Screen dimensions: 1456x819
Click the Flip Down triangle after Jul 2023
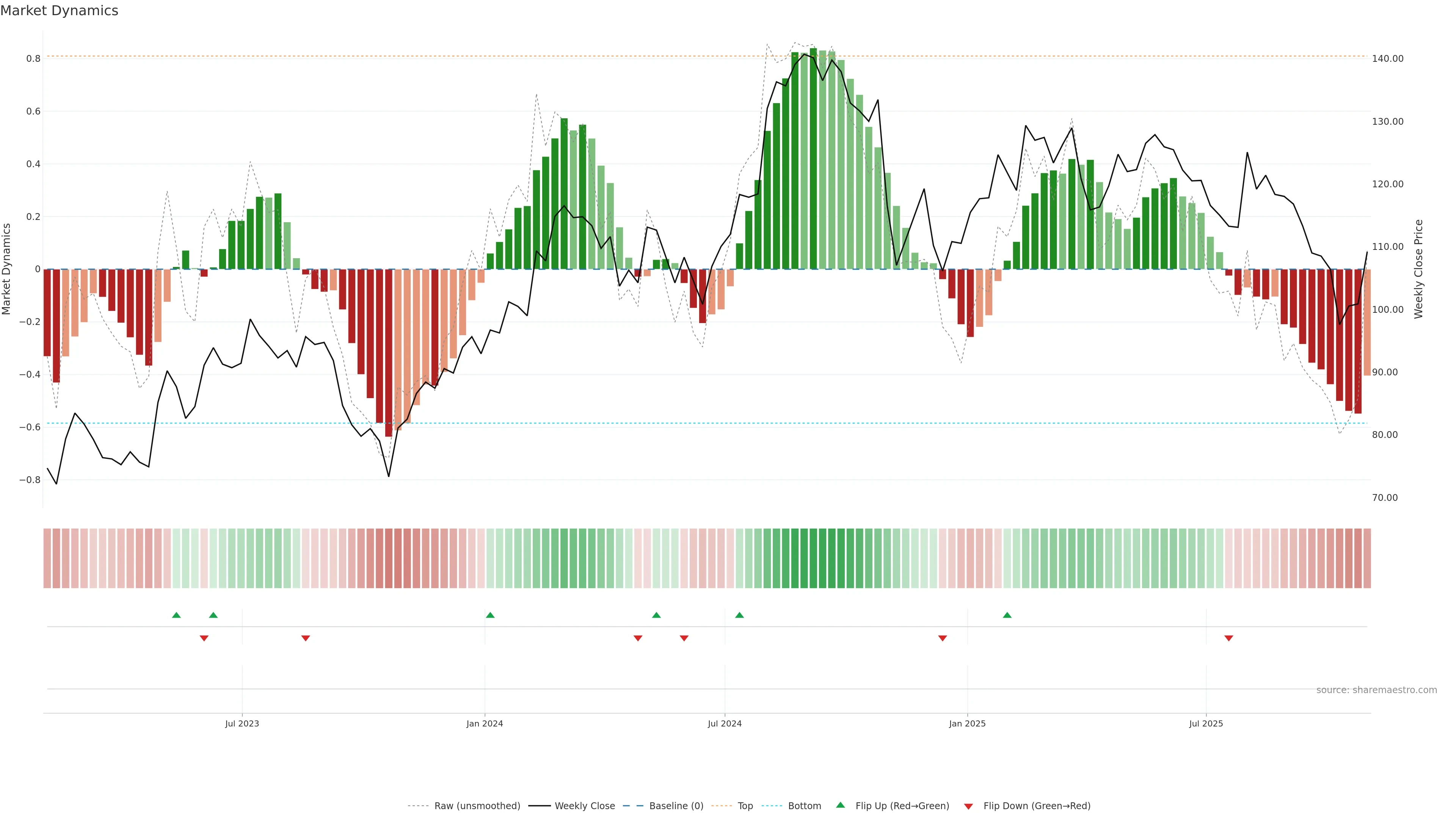306,638
